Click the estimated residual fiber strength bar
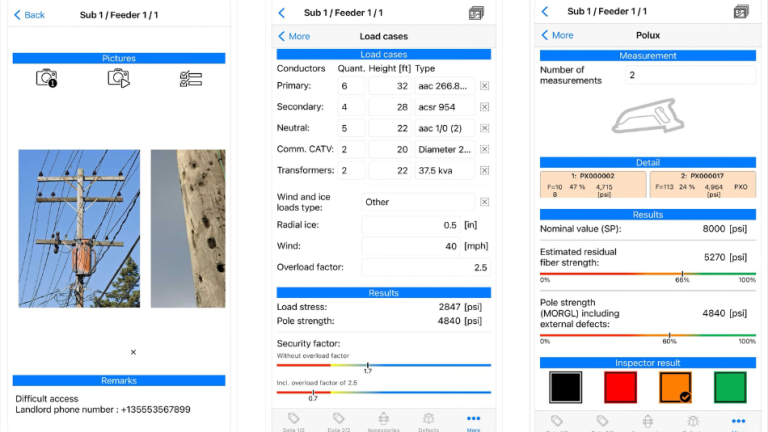The height and width of the screenshot is (432, 768). [x=648, y=274]
